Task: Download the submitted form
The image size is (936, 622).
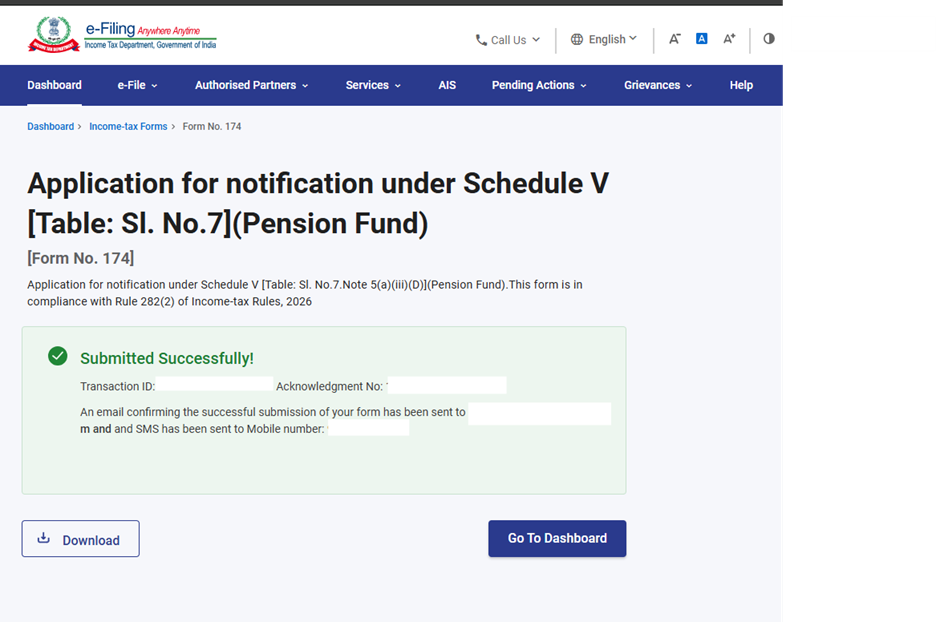Action: point(80,539)
